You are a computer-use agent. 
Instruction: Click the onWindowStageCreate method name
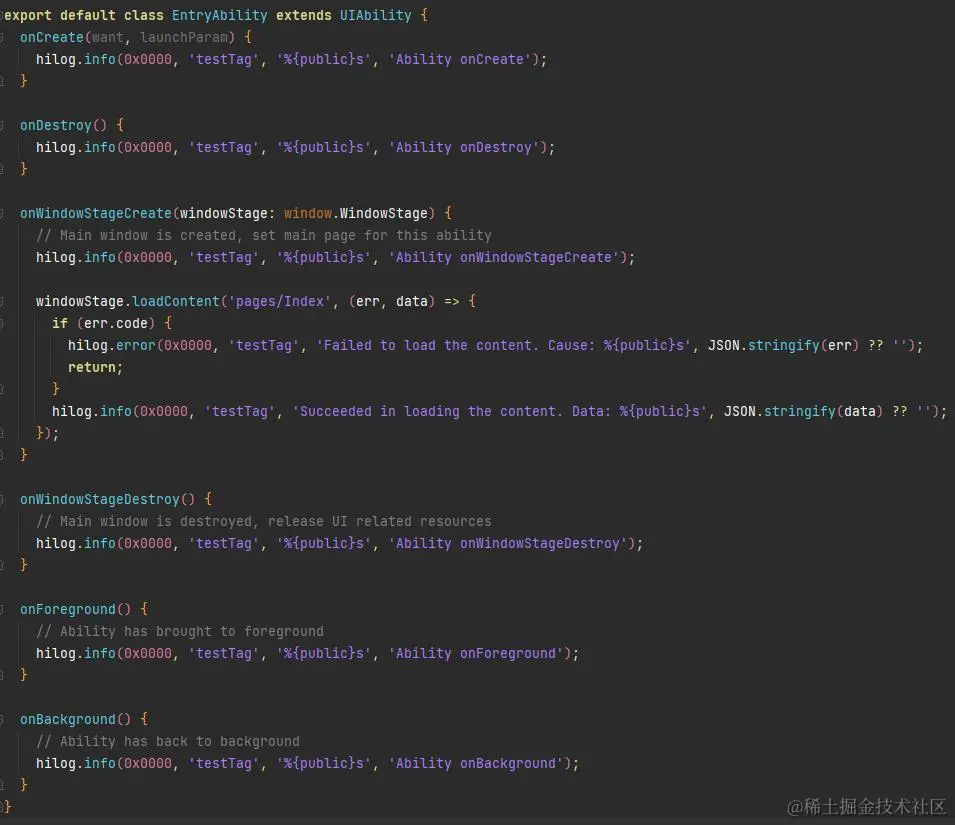pos(96,213)
